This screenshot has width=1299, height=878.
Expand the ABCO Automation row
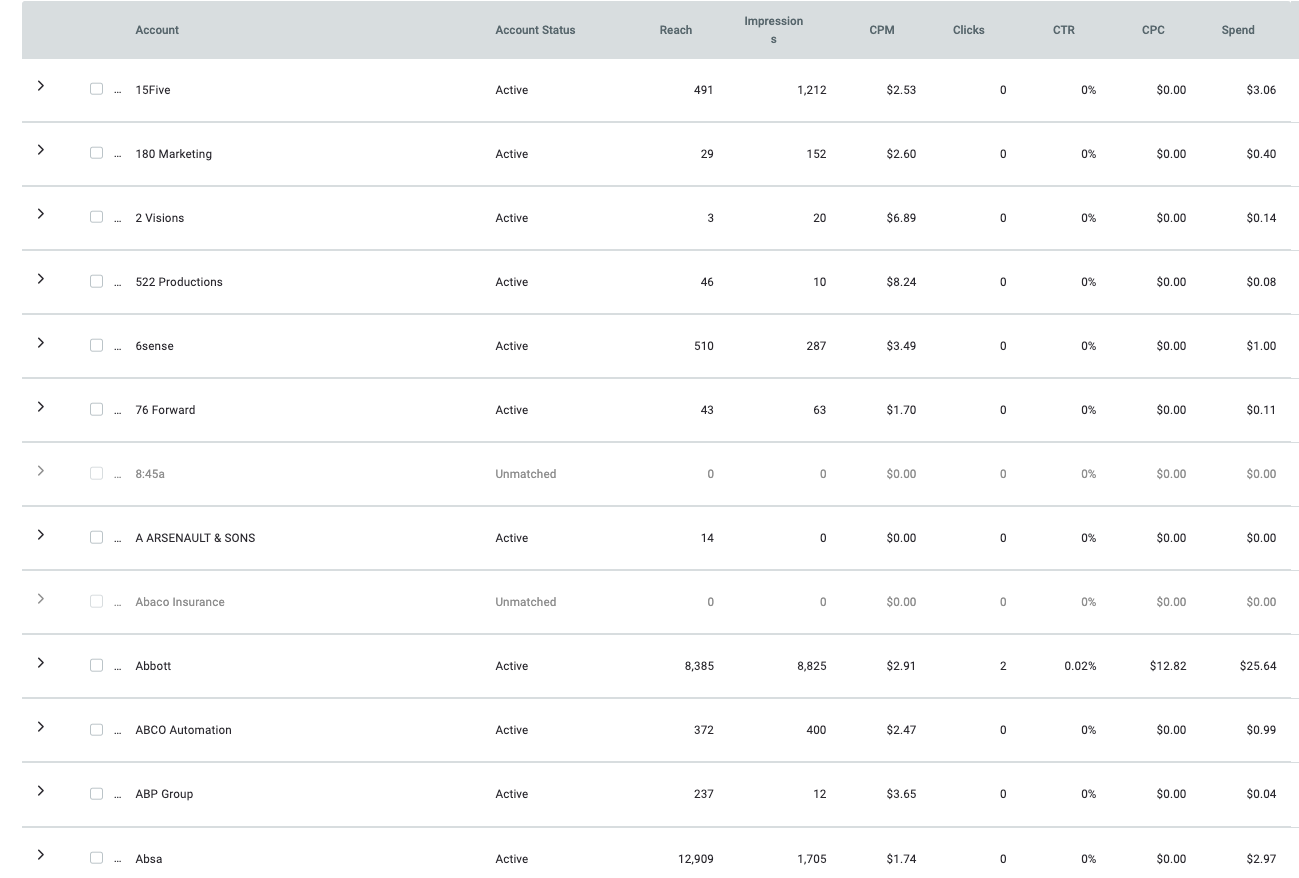click(41, 727)
